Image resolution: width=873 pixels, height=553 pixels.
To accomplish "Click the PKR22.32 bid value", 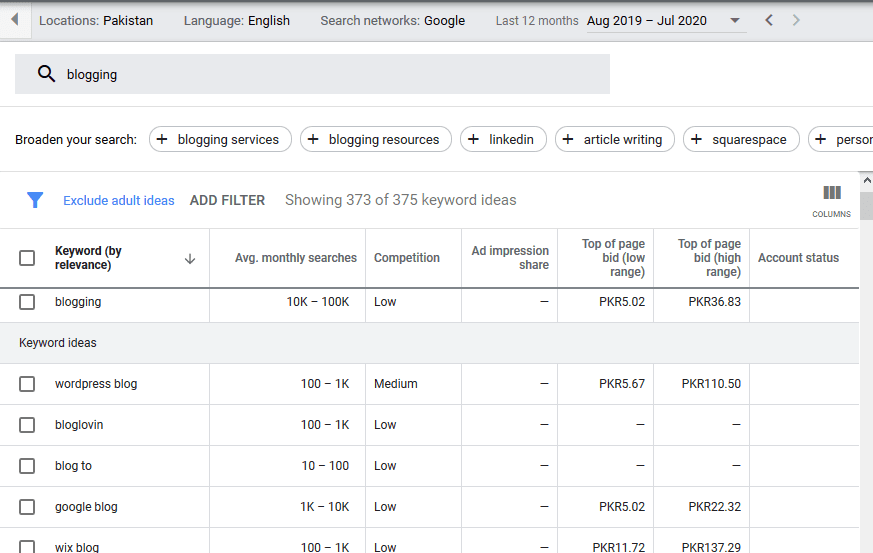I will (x=714, y=507).
